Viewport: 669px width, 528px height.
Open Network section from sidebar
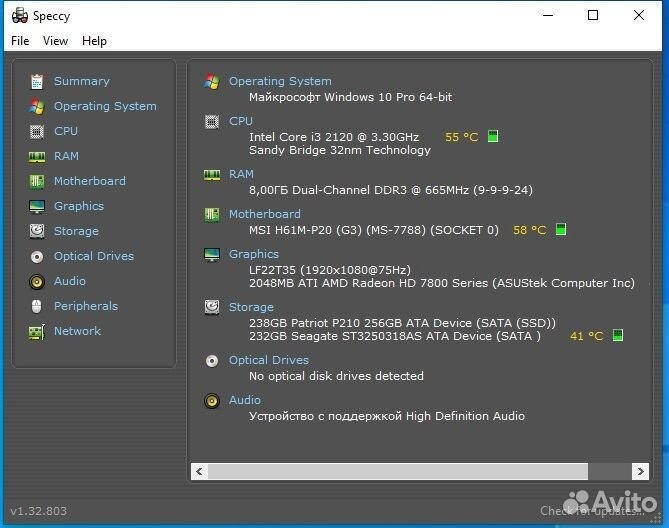point(77,331)
